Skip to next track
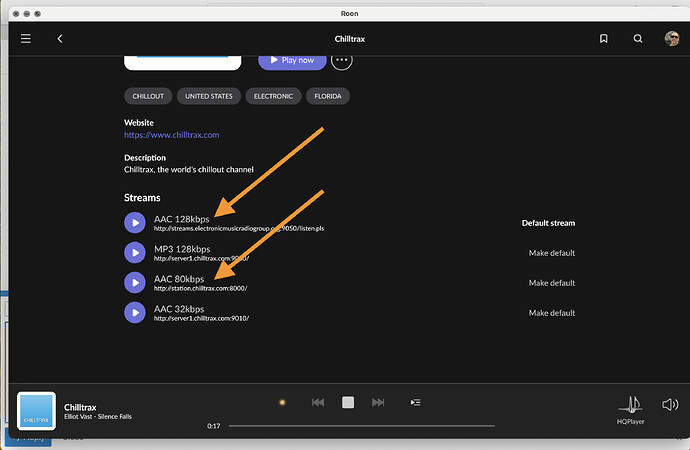690x450 pixels. pyautogui.click(x=378, y=402)
